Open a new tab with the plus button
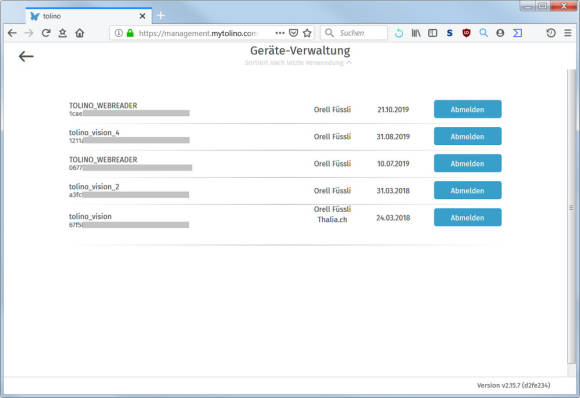Screen dimensions: 580x398 pyautogui.click(x=161, y=16)
